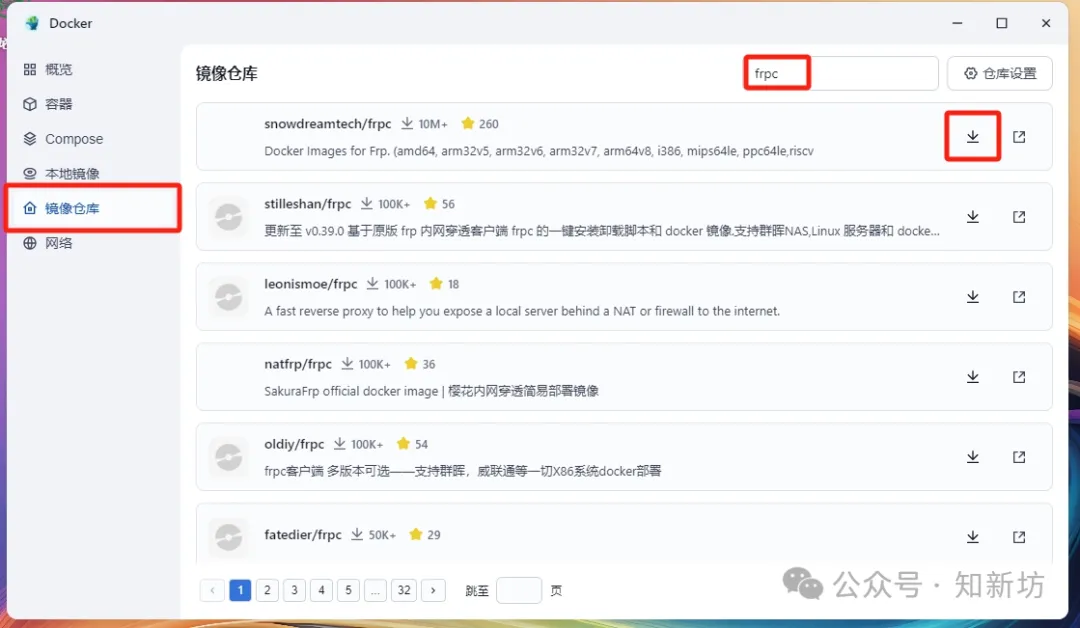Click oldiy/frpc placeholder avatar
This screenshot has width=1080, height=628.
coord(229,457)
